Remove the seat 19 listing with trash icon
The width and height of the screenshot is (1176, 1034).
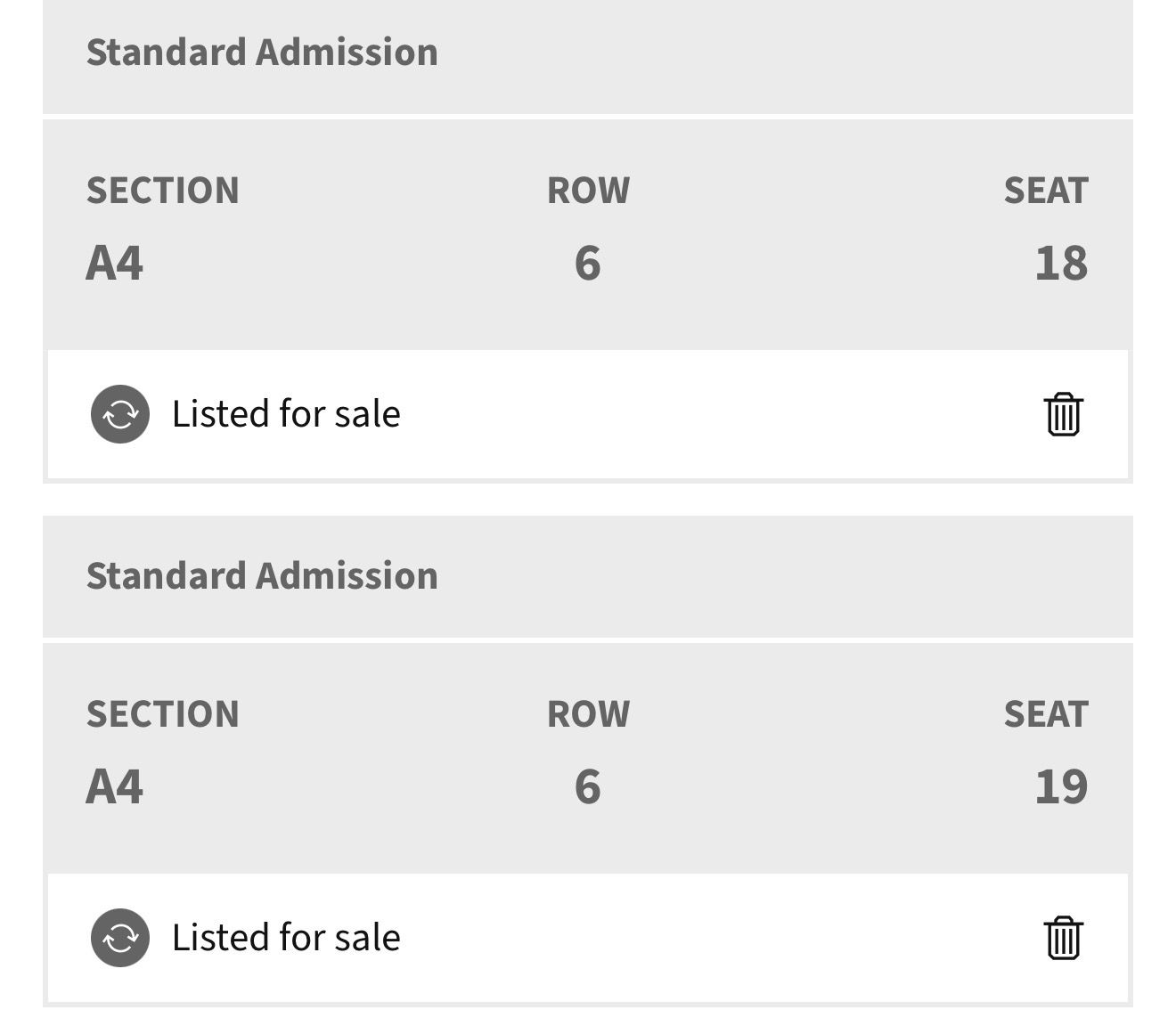(1062, 938)
